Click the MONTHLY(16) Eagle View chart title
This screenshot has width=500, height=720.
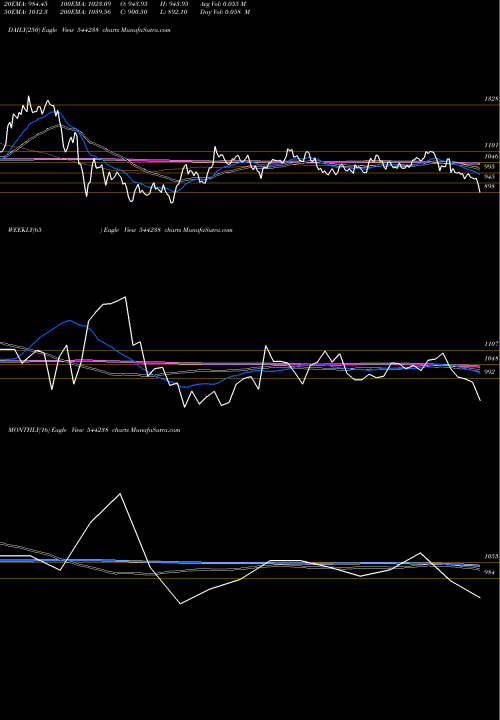(x=94, y=430)
